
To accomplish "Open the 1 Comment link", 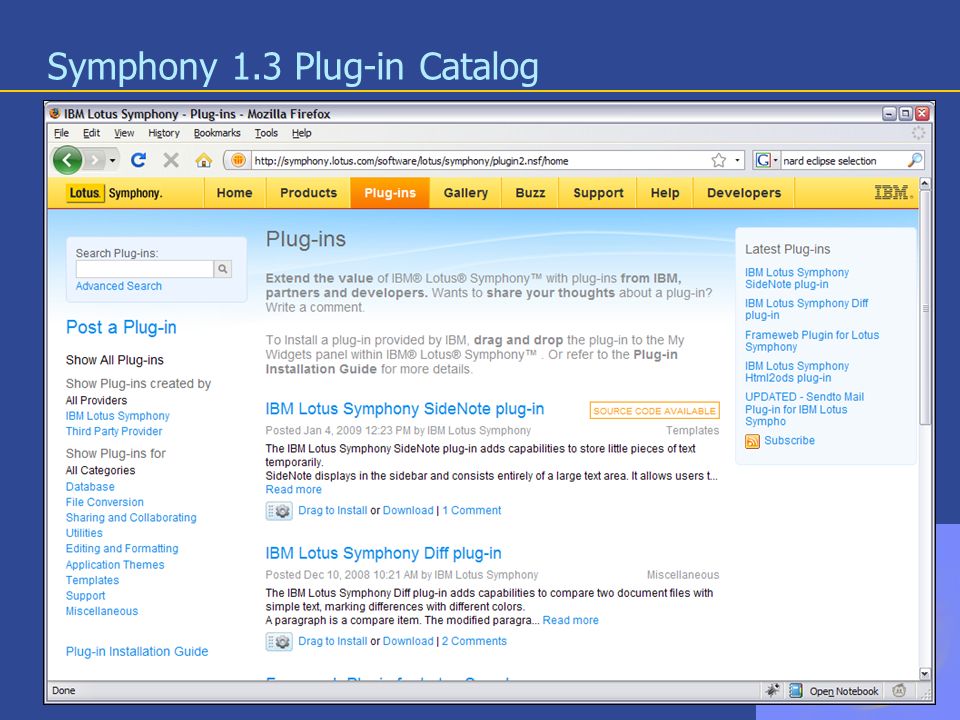I will [471, 511].
